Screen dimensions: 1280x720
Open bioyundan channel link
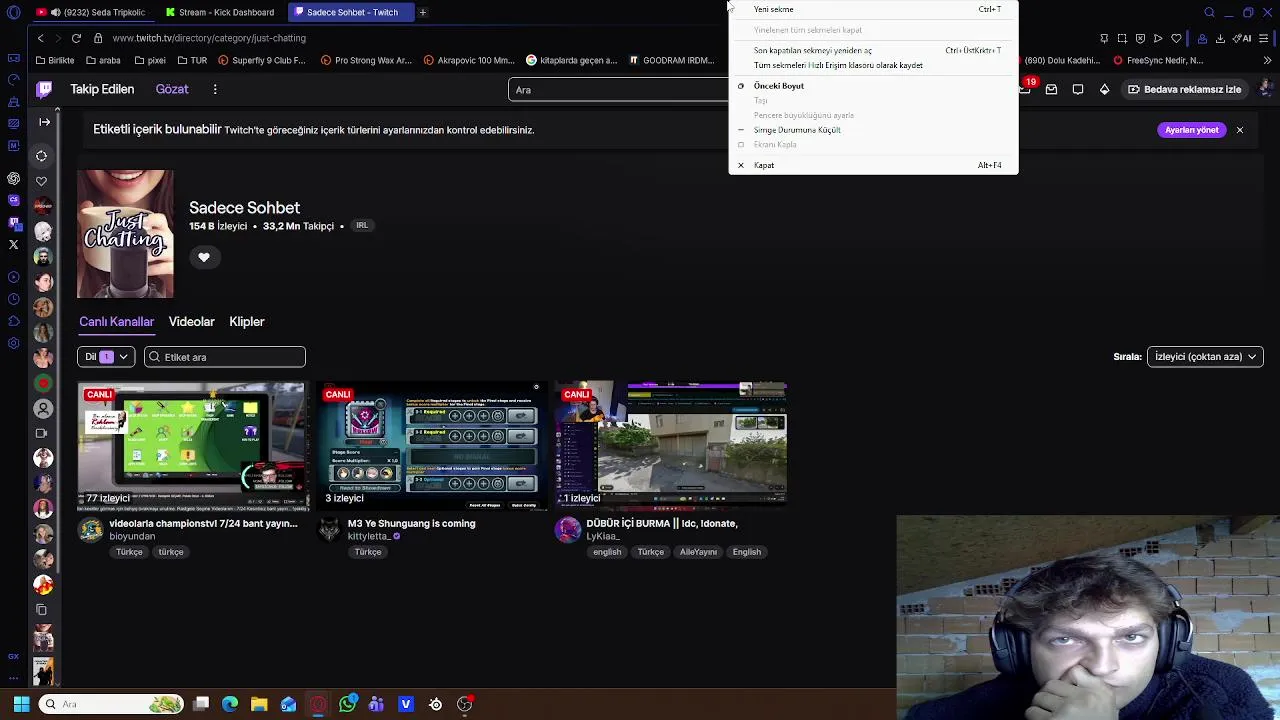click(x=132, y=536)
